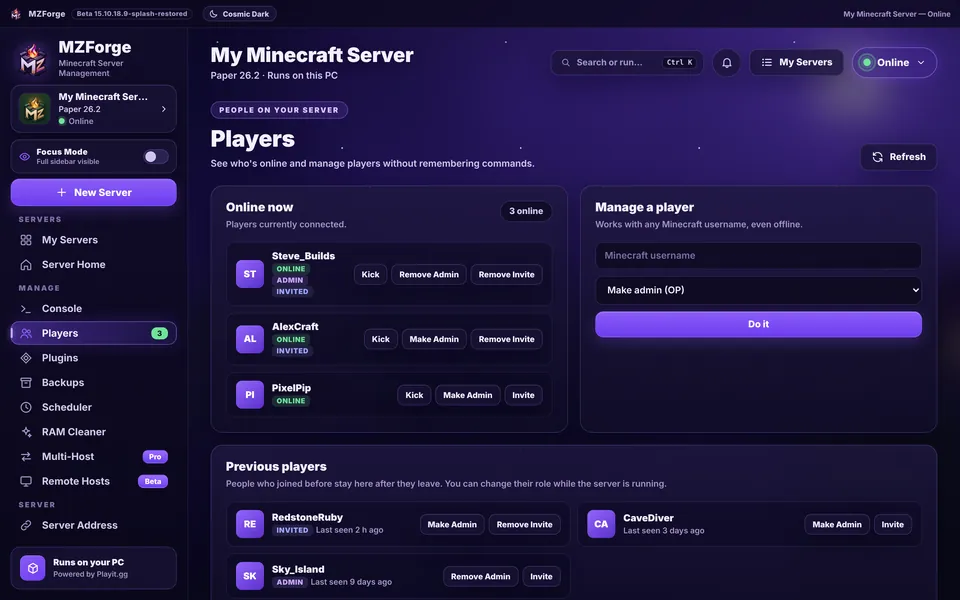The image size is (960, 600).
Task: Click Remove Invite for RedstoneRuby
Action: pos(525,525)
